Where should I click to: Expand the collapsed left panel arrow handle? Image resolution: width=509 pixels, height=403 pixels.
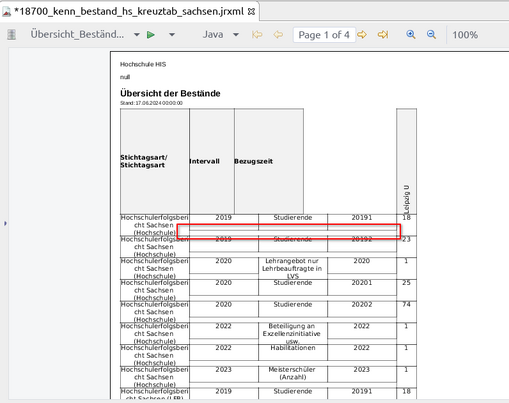pyautogui.click(x=5, y=223)
